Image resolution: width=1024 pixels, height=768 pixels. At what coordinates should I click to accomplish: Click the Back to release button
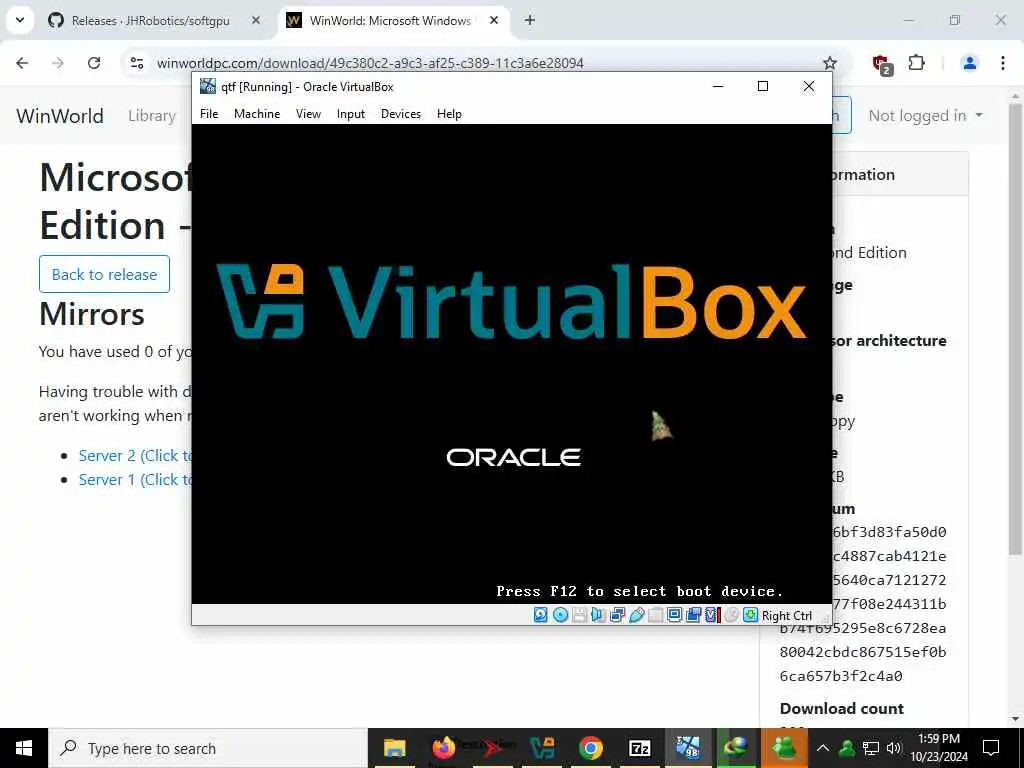coord(104,274)
